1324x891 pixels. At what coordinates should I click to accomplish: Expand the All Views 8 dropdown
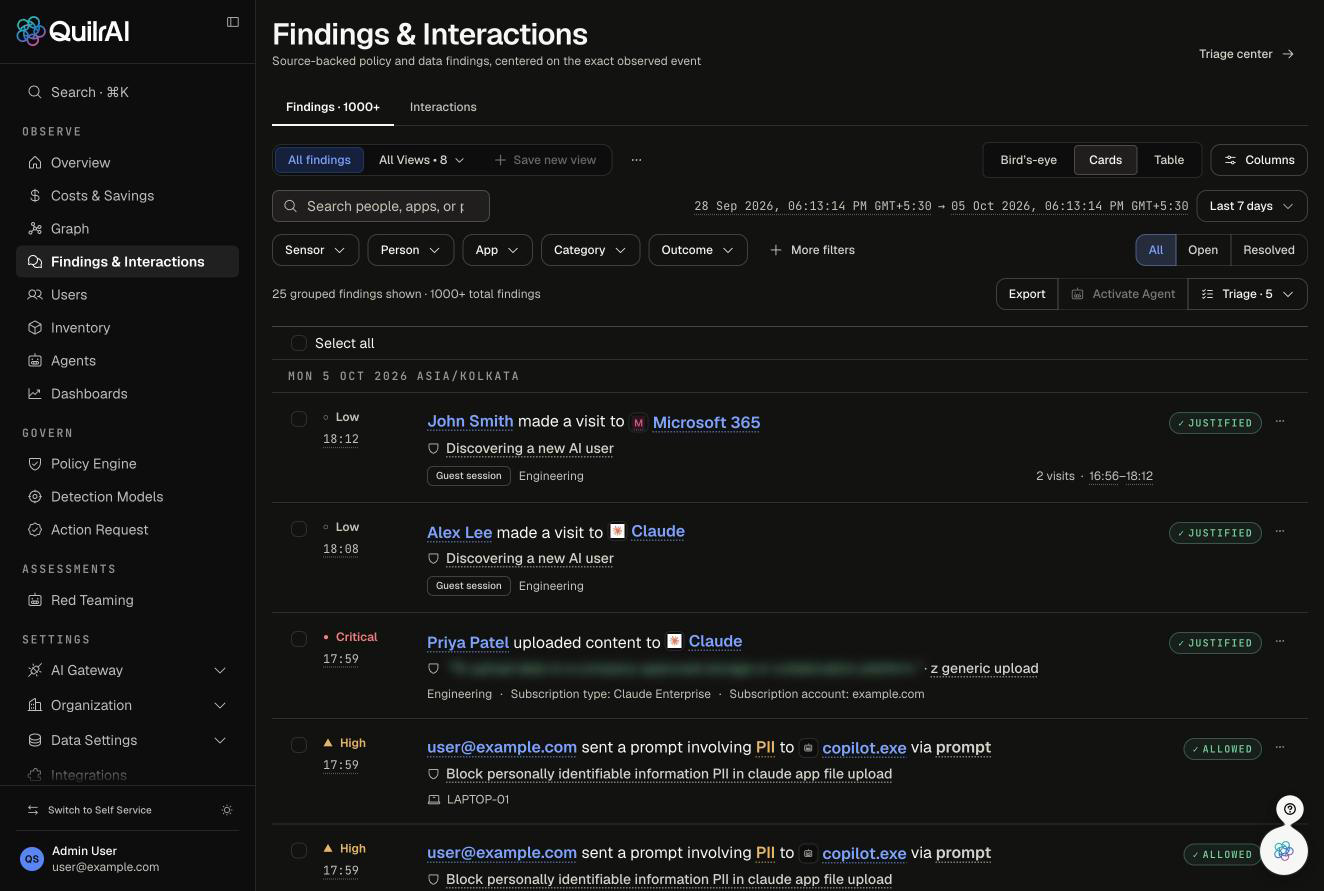[x=421, y=160]
